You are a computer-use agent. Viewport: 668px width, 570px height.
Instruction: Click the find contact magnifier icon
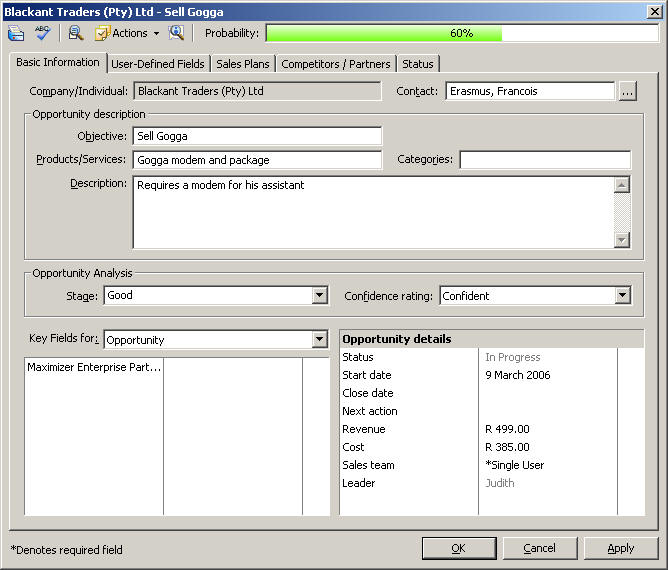tap(177, 33)
